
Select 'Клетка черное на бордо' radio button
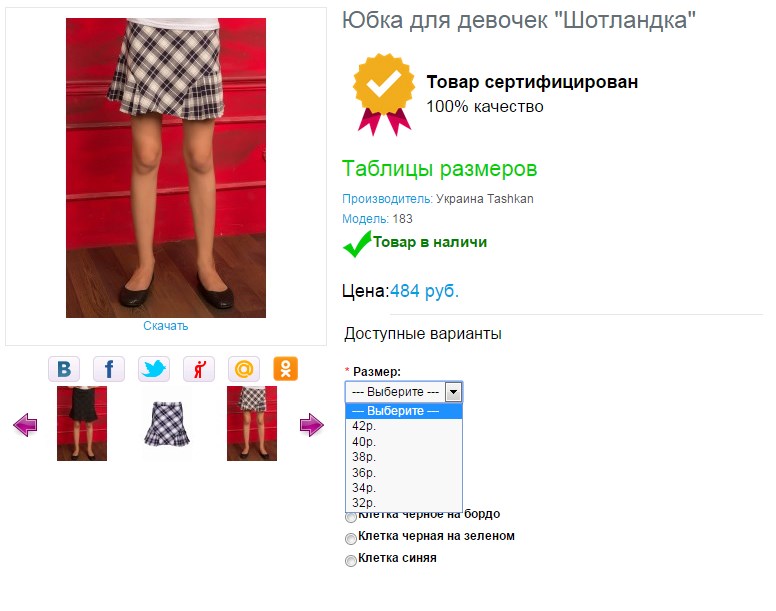tap(351, 517)
